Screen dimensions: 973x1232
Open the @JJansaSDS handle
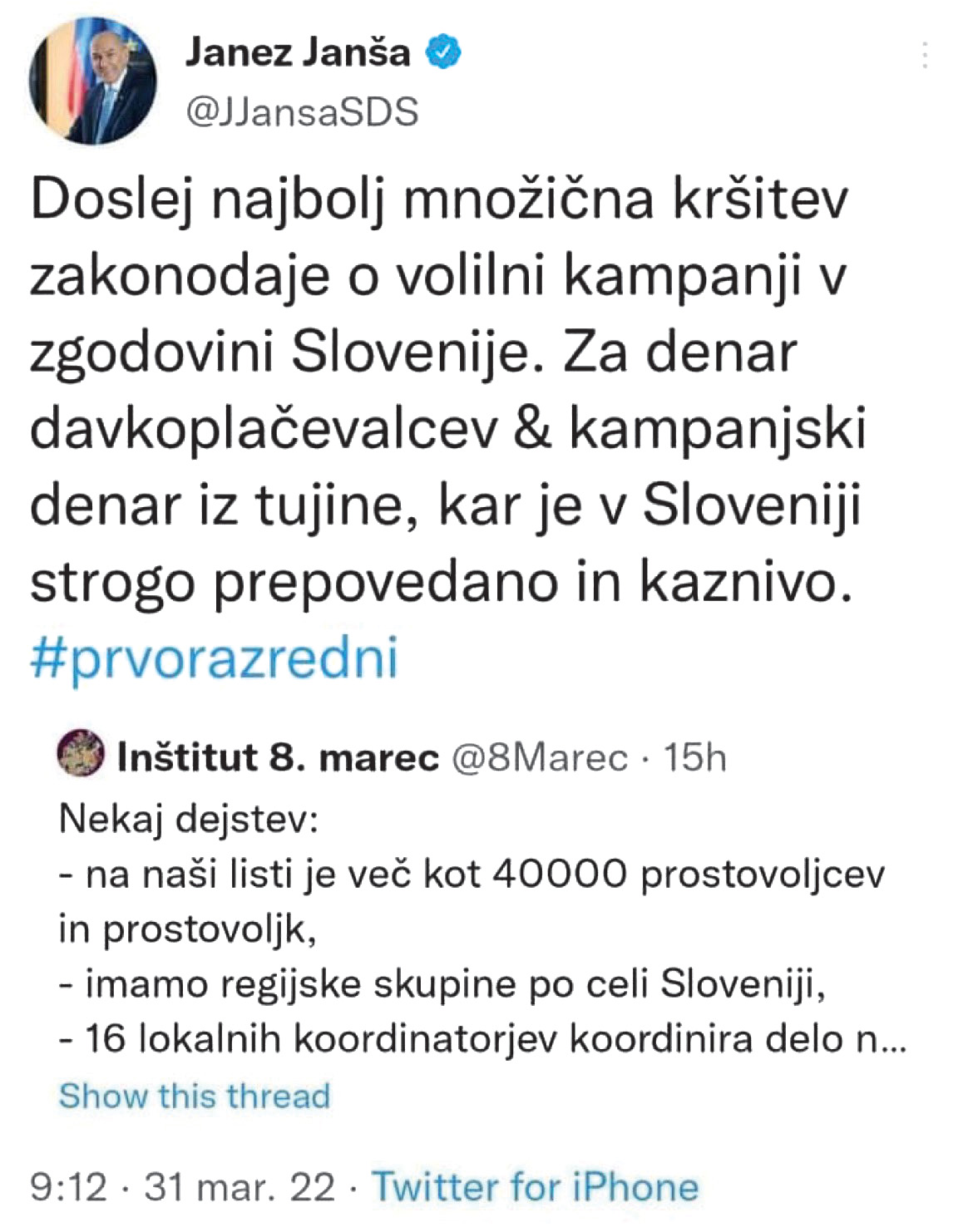(302, 111)
